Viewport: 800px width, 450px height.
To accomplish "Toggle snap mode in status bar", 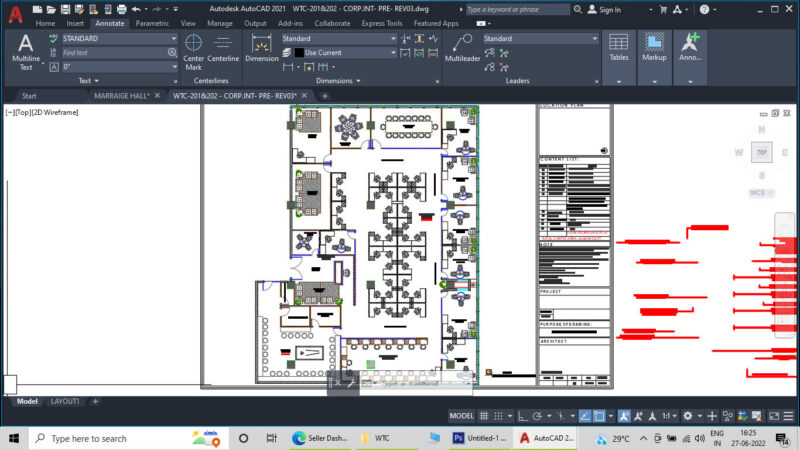I will [498, 416].
